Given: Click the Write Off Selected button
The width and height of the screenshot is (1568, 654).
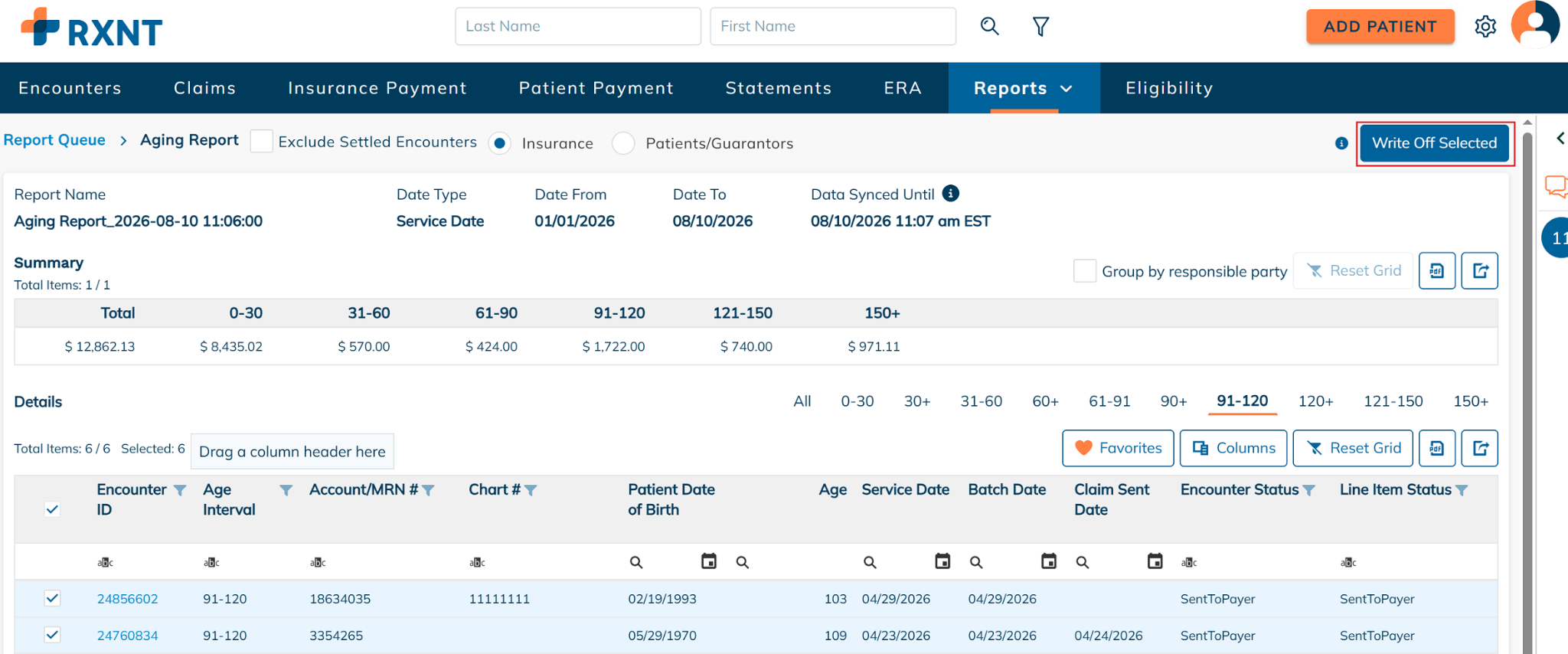Looking at the screenshot, I should (1434, 143).
